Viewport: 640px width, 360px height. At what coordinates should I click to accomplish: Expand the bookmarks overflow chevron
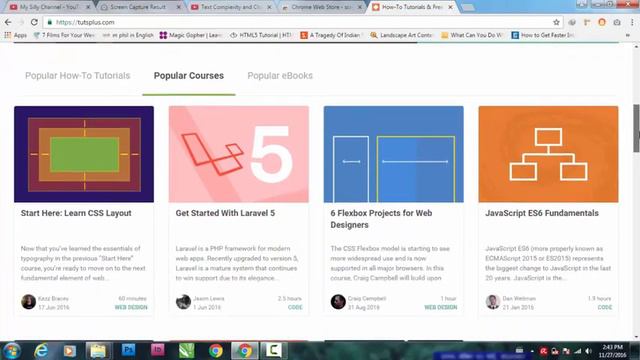(x=628, y=36)
